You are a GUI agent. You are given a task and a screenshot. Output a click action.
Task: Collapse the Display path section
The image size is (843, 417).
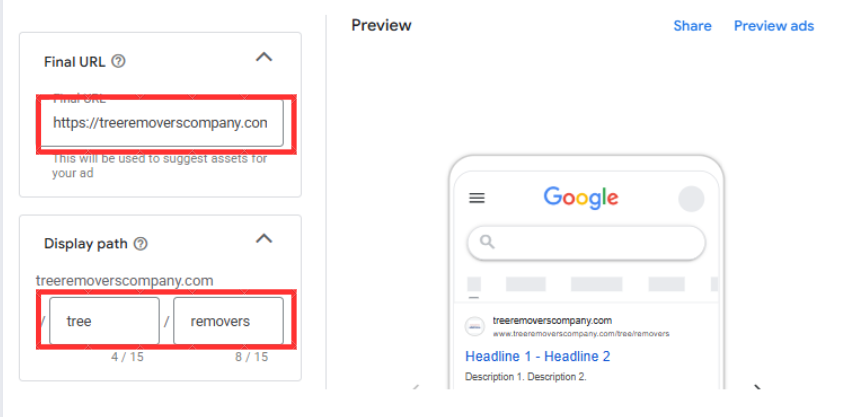(263, 239)
